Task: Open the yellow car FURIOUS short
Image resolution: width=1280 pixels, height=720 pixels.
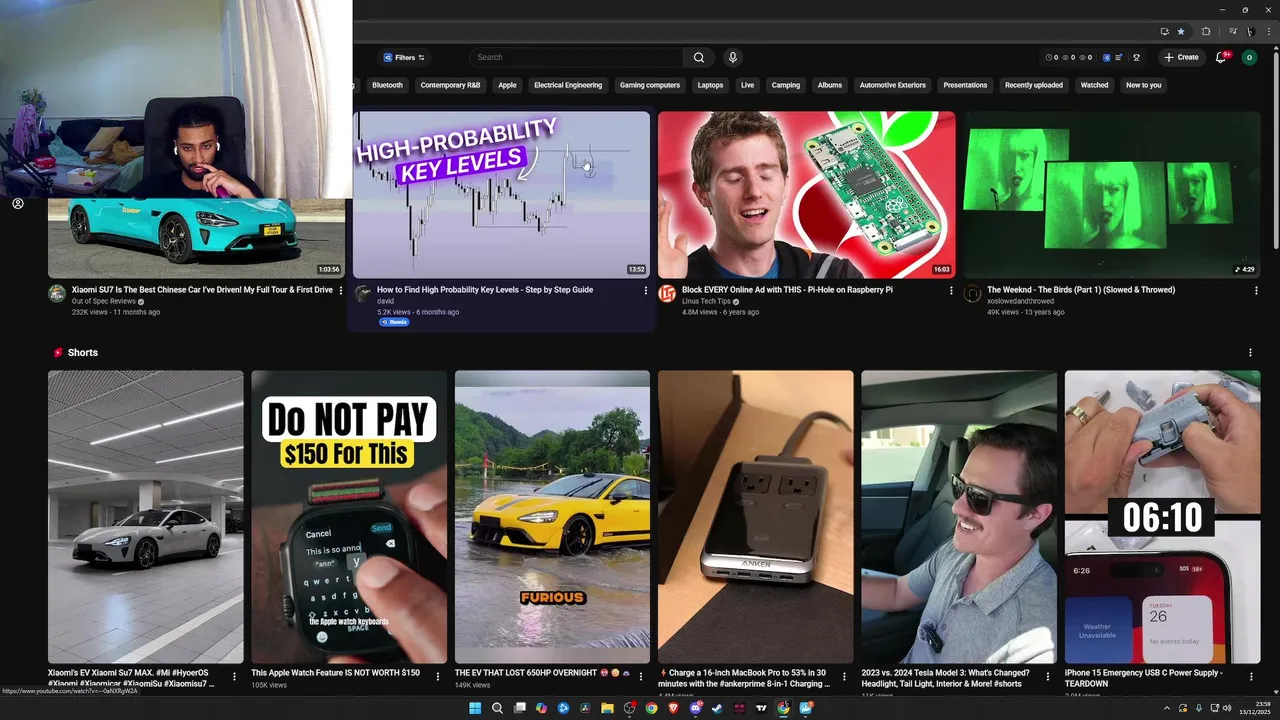Action: pos(552,517)
